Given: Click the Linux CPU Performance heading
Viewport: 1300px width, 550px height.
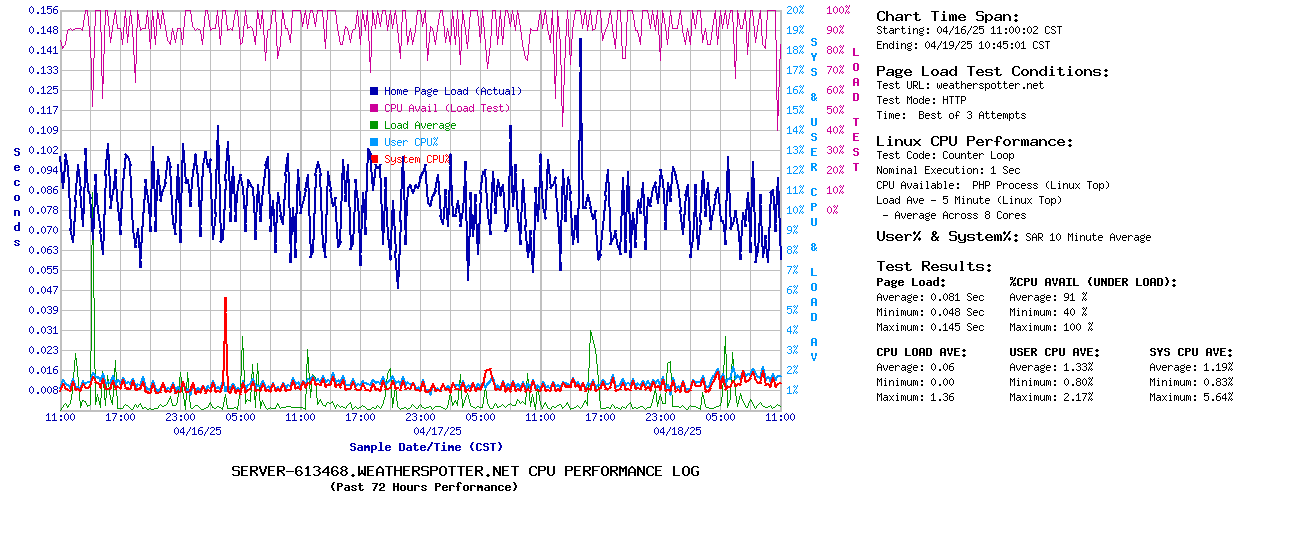Looking at the screenshot, I should pos(974,141).
